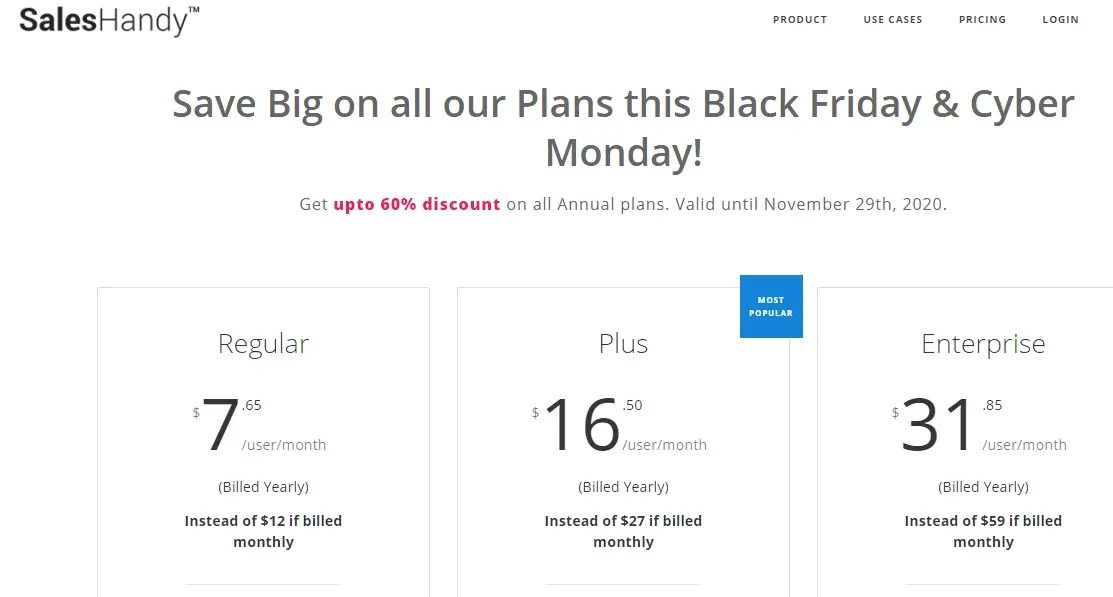Click the MOST POPULAR badge
The image size is (1113, 597).
coord(771,306)
